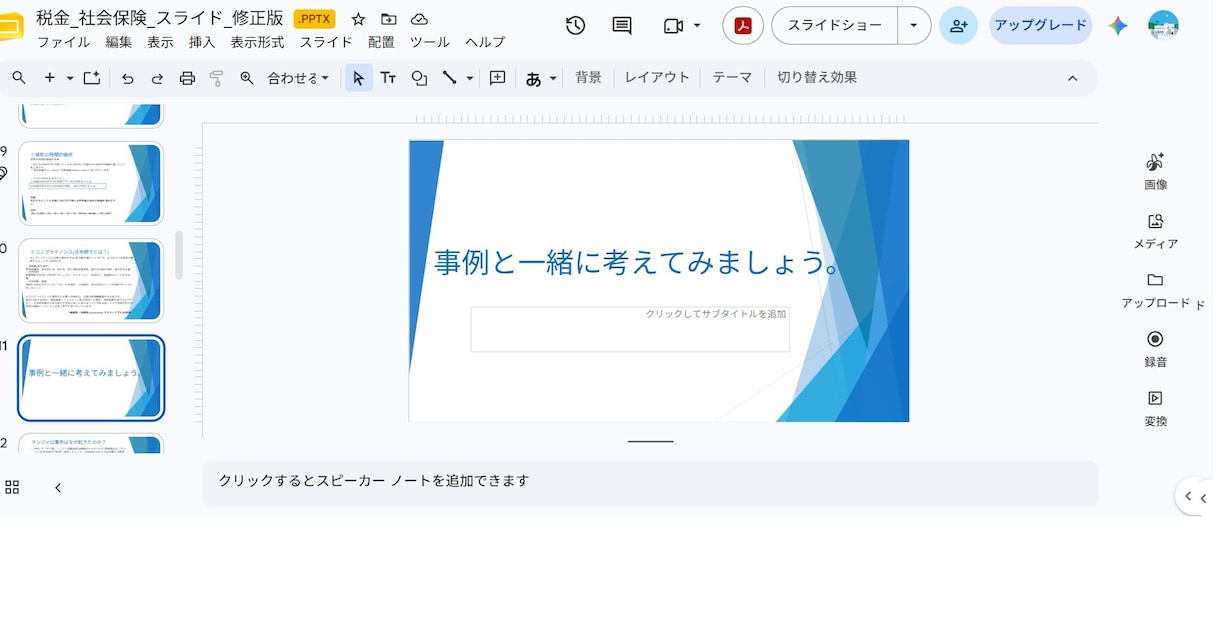Image resolution: width=1220 pixels, height=641 pixels.
Task: Select the コンプライアンス slide thumbnail
Action: pos(91,281)
